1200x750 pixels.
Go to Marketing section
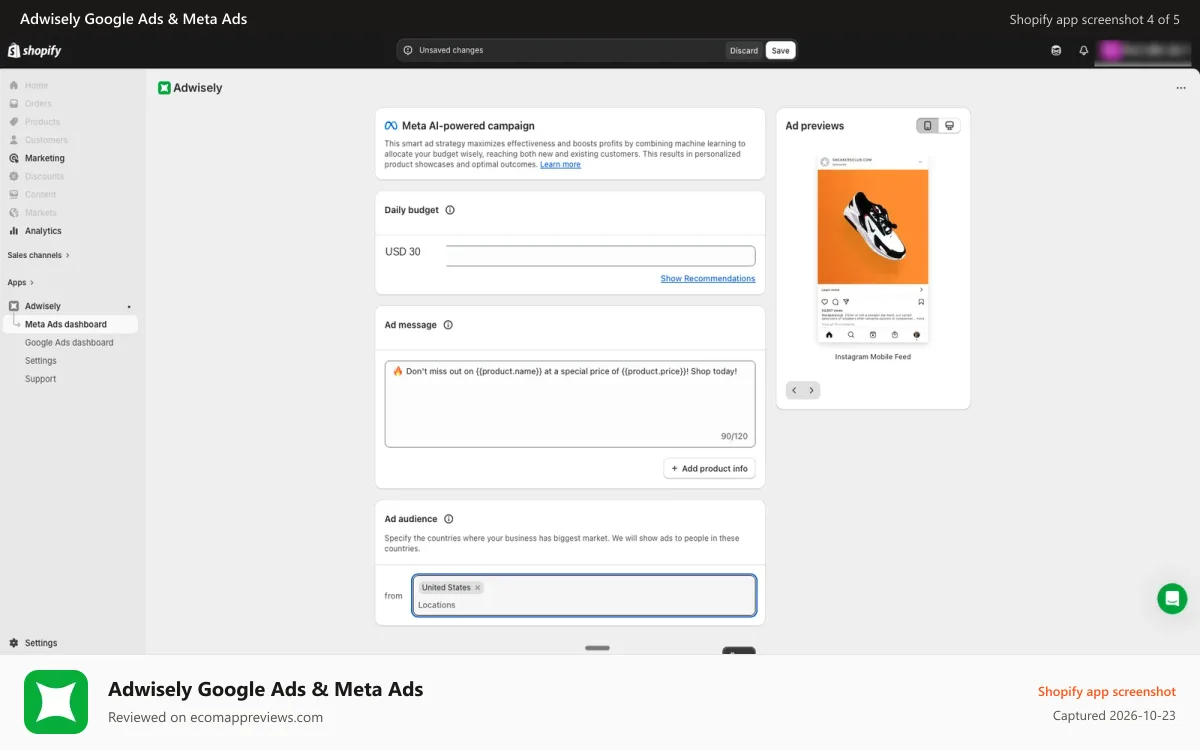45,158
